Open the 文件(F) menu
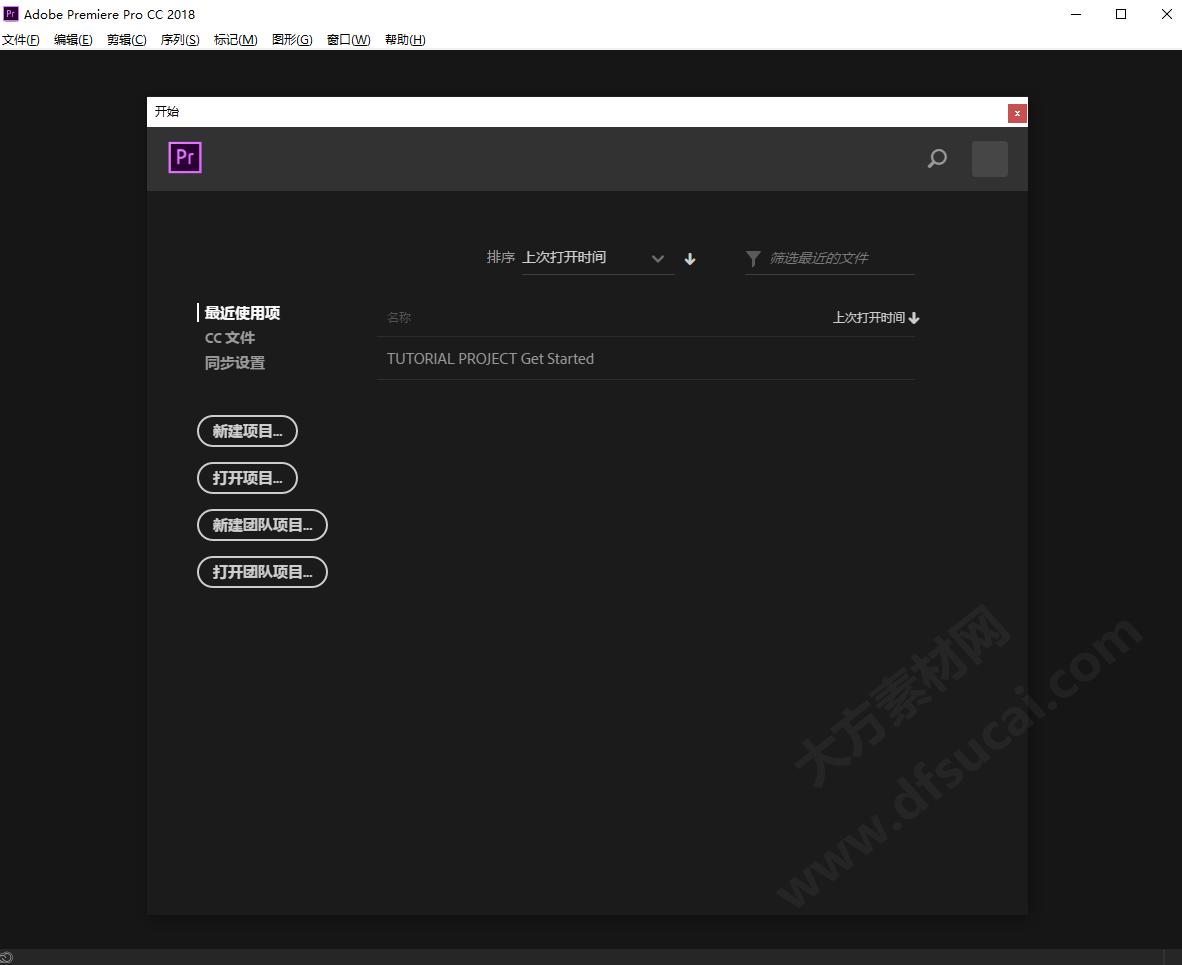Viewport: 1182px width, 965px height. [20, 39]
